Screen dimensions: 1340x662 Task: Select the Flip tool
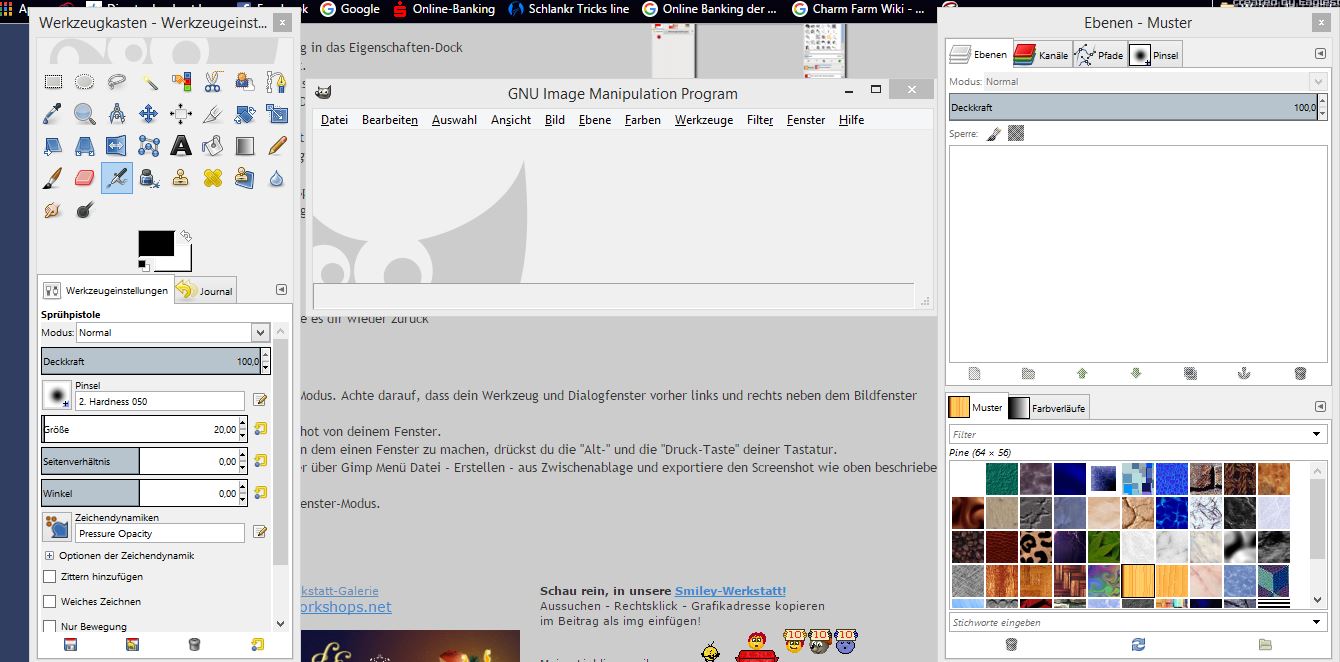117,146
